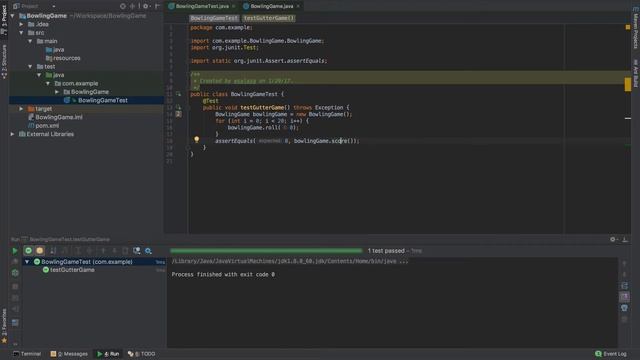Viewport: 640px width, 360px height.
Task: Toggle the Structure side tab
Action: tap(4, 61)
